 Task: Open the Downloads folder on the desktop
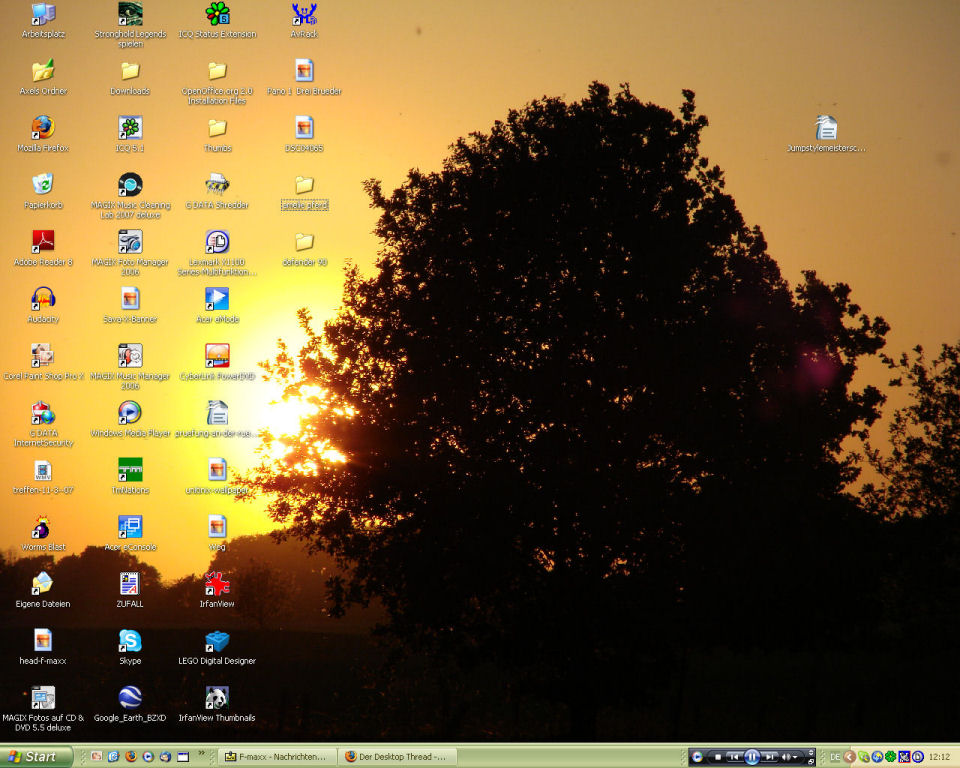(130, 71)
